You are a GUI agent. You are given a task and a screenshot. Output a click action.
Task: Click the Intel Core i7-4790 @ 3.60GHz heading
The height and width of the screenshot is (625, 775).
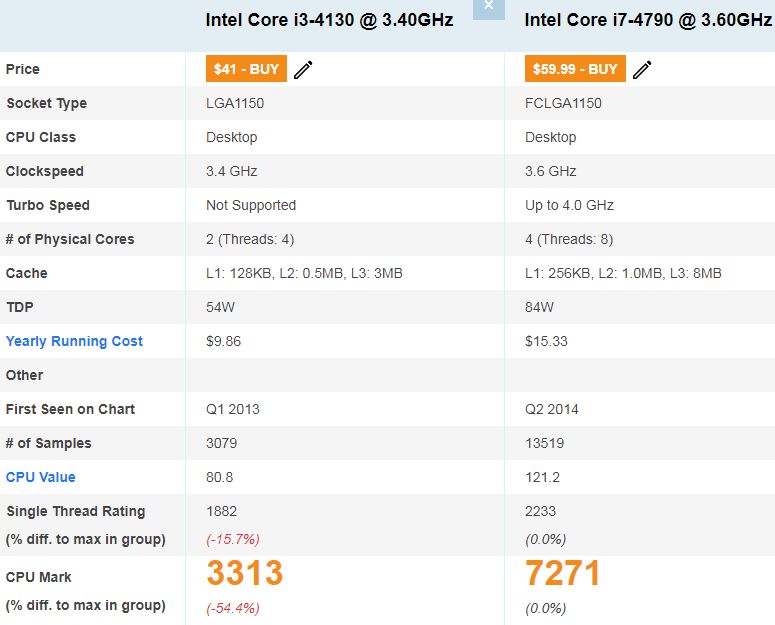pyautogui.click(x=648, y=20)
